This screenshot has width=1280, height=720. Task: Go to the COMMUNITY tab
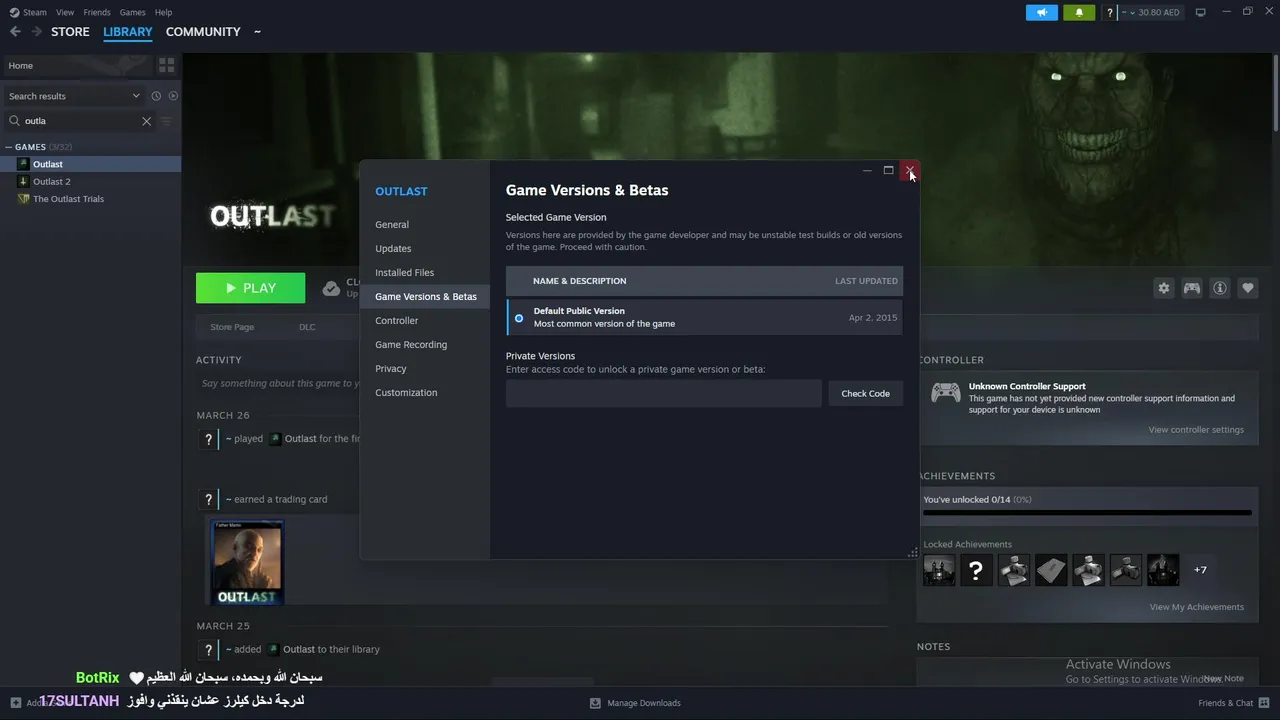pos(203,32)
